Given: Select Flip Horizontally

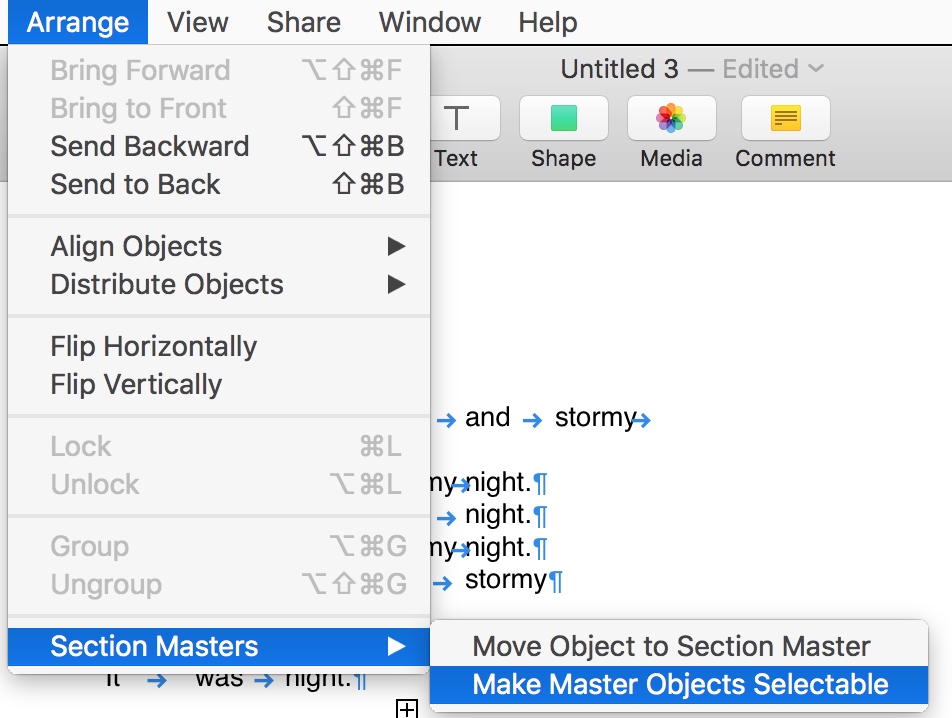Looking at the screenshot, I should tap(154, 346).
